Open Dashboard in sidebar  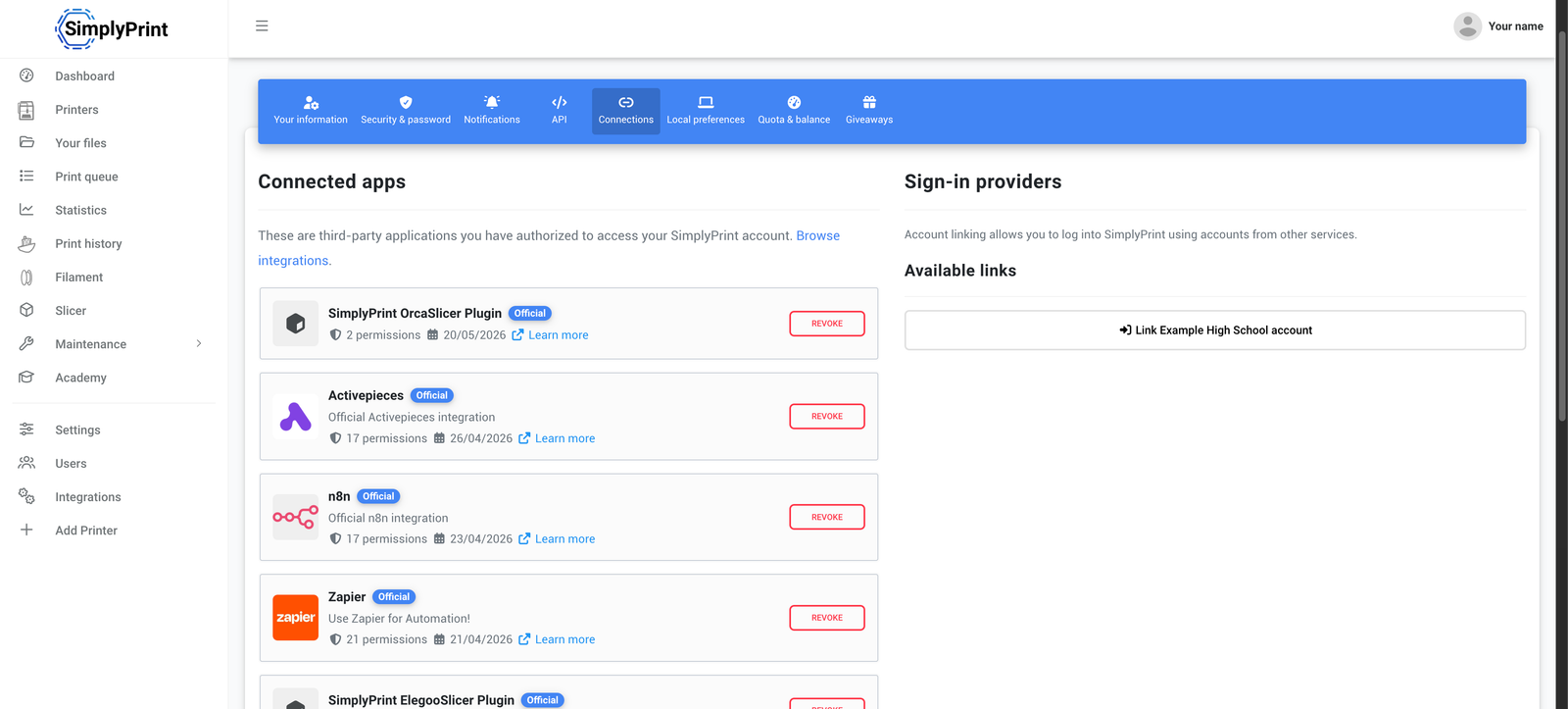pos(84,76)
